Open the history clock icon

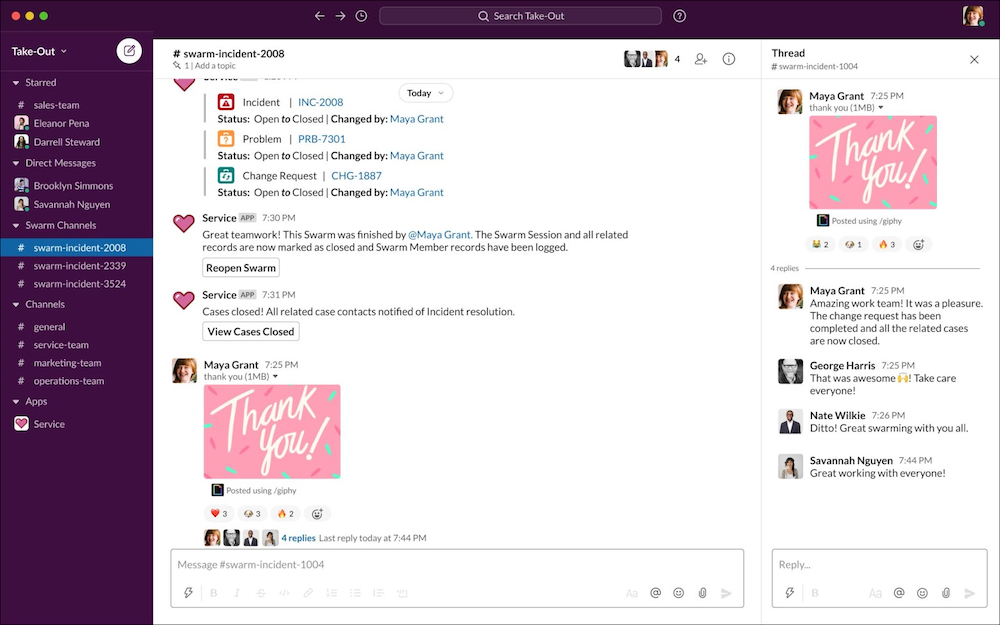point(362,16)
